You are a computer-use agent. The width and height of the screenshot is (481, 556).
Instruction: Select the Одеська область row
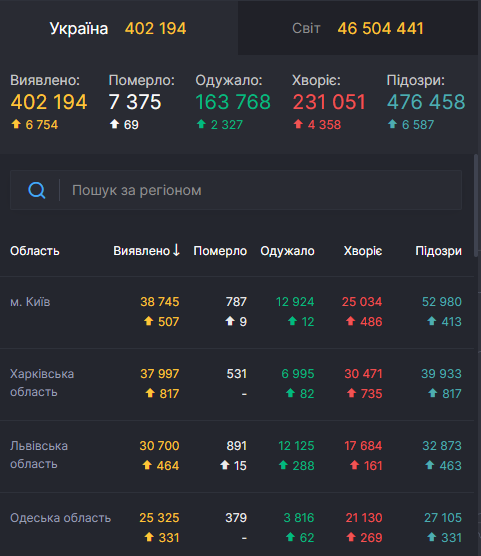point(237,524)
